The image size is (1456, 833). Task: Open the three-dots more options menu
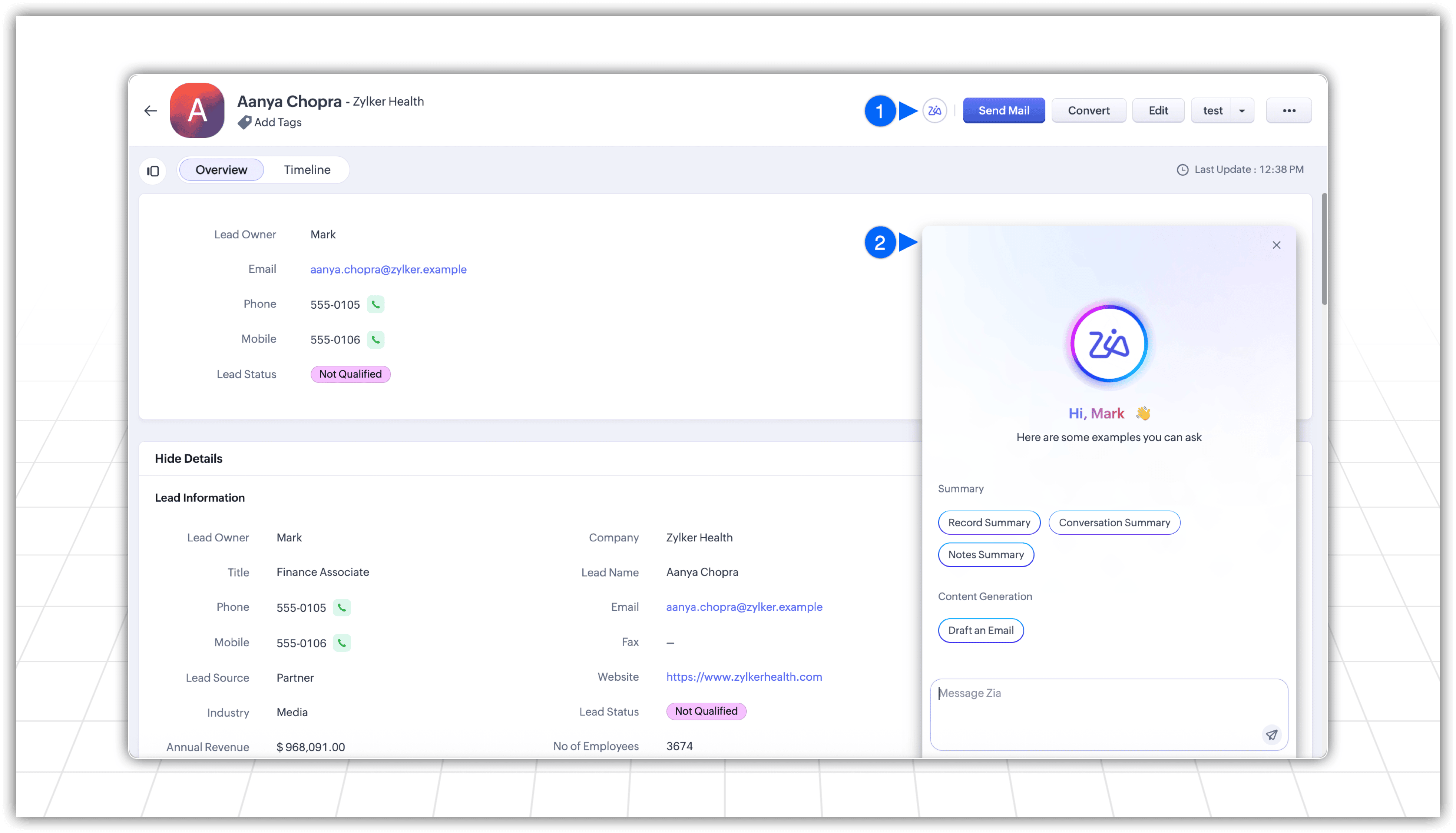(x=1289, y=110)
